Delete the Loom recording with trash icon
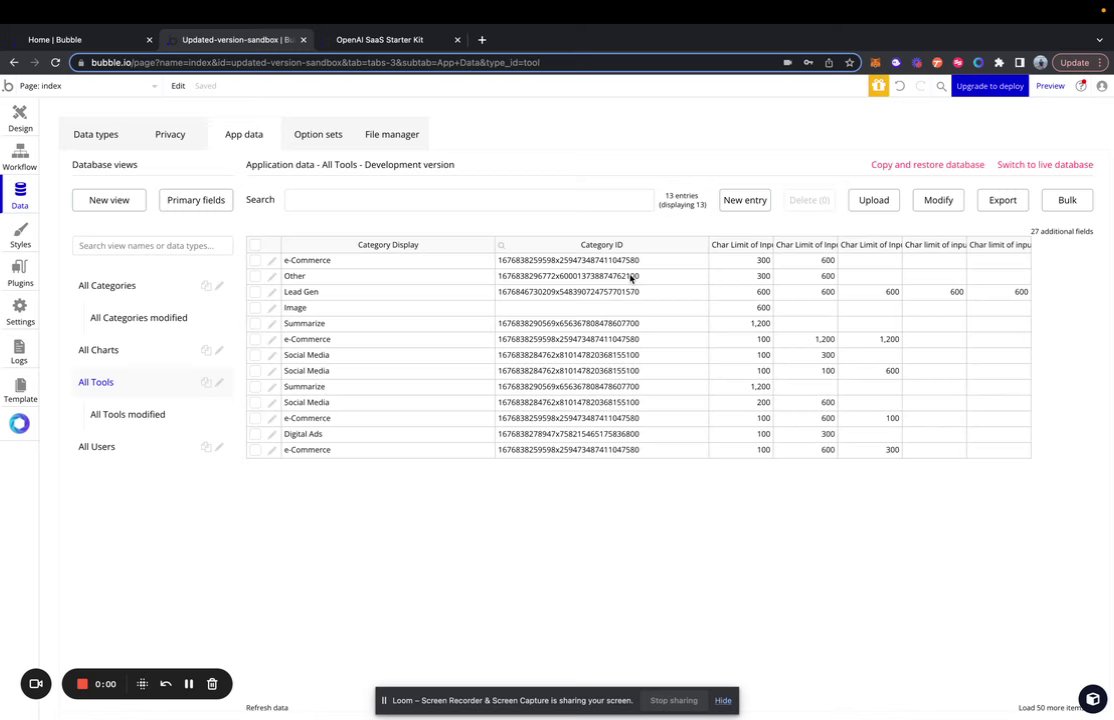Screen dimensions: 1114x720 tap(212, 684)
